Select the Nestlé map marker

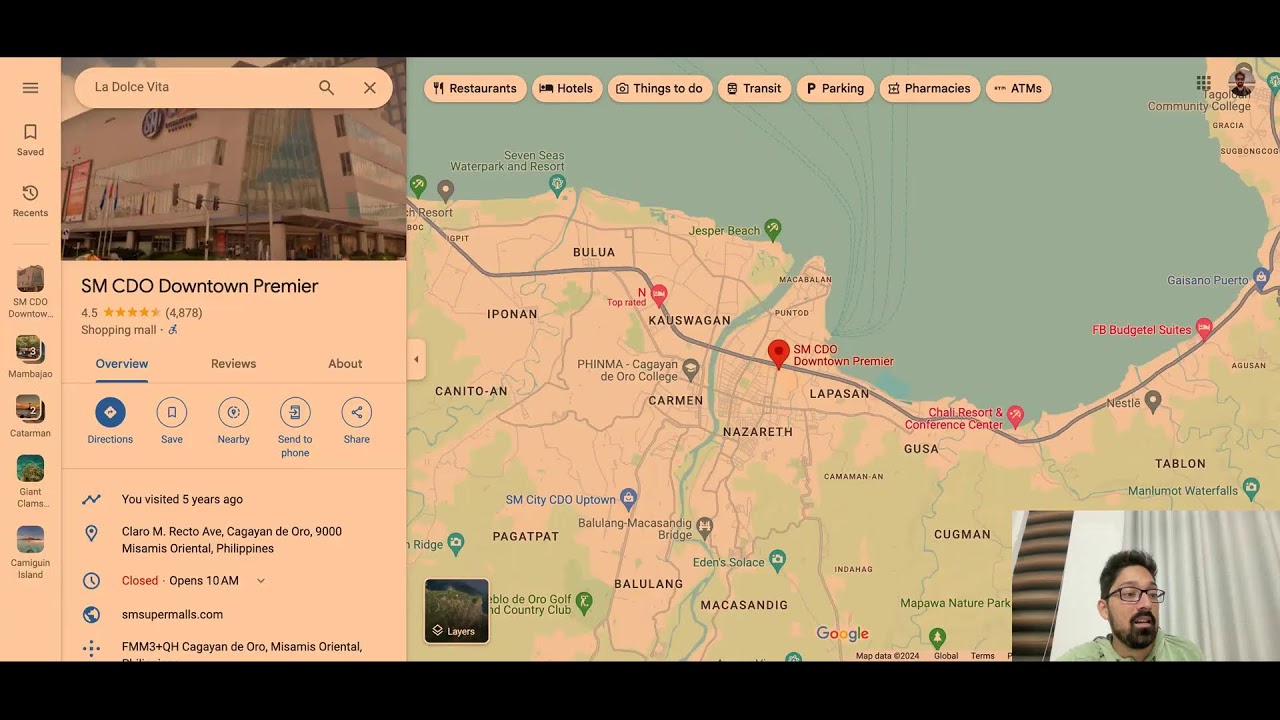[x=1152, y=400]
